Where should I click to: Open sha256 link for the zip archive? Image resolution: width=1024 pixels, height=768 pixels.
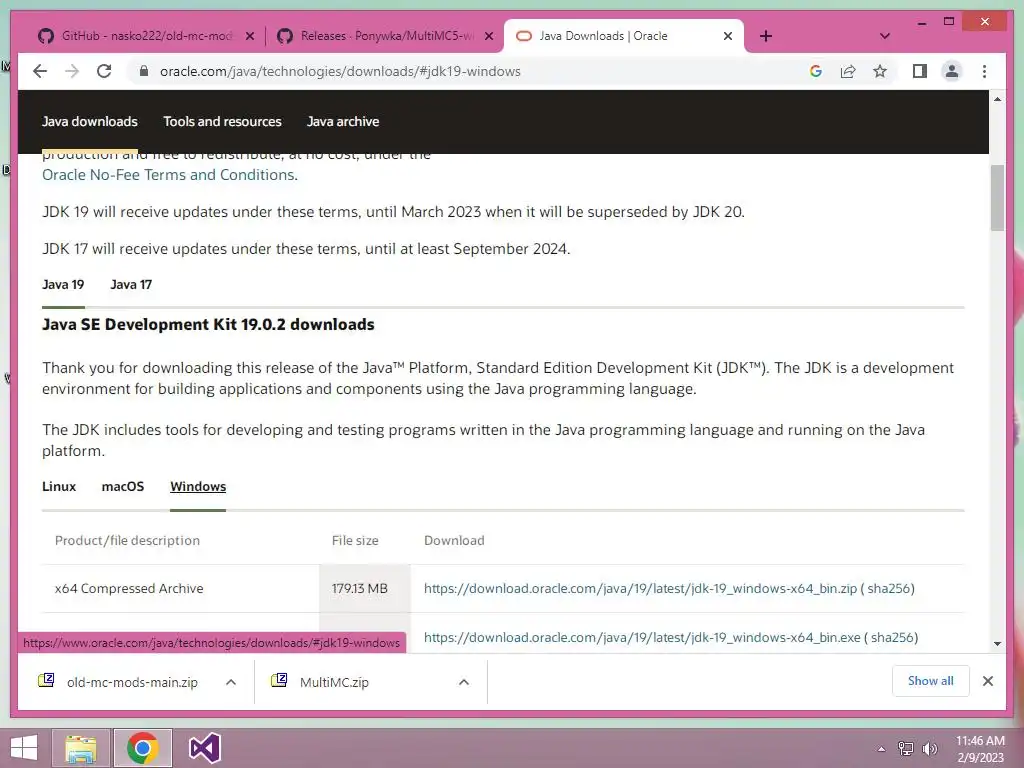tap(888, 588)
